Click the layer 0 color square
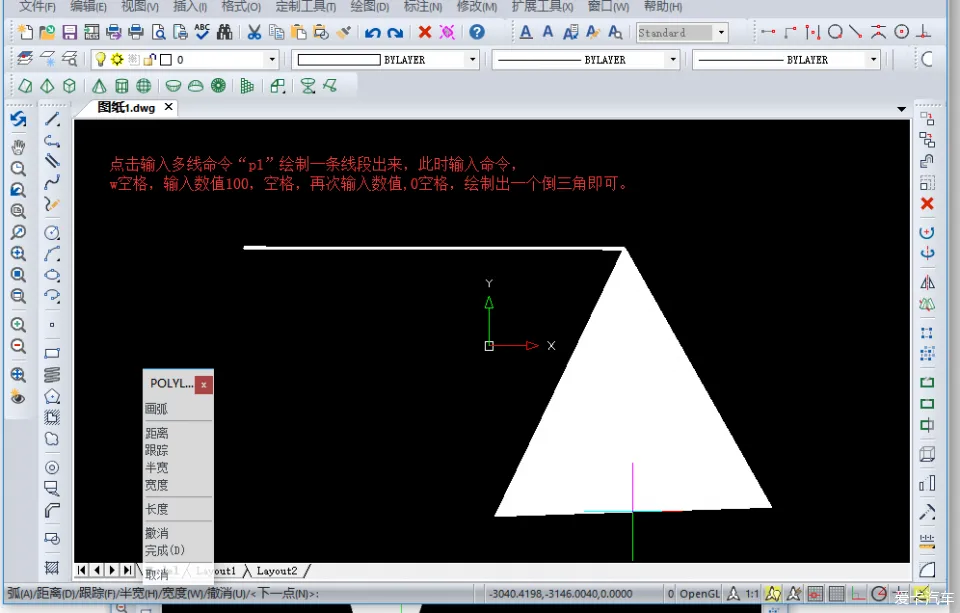The width and height of the screenshot is (960, 613). point(166,59)
